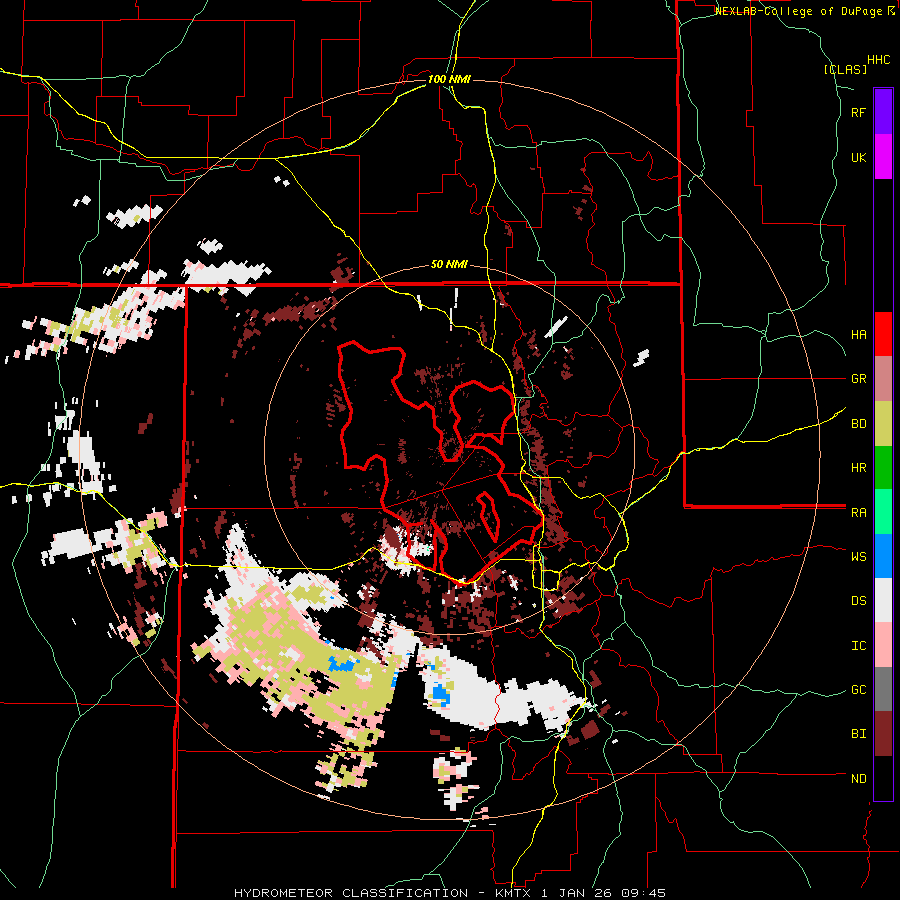Click the WS legend label
Viewport: 900px width, 900px height.
(x=858, y=557)
